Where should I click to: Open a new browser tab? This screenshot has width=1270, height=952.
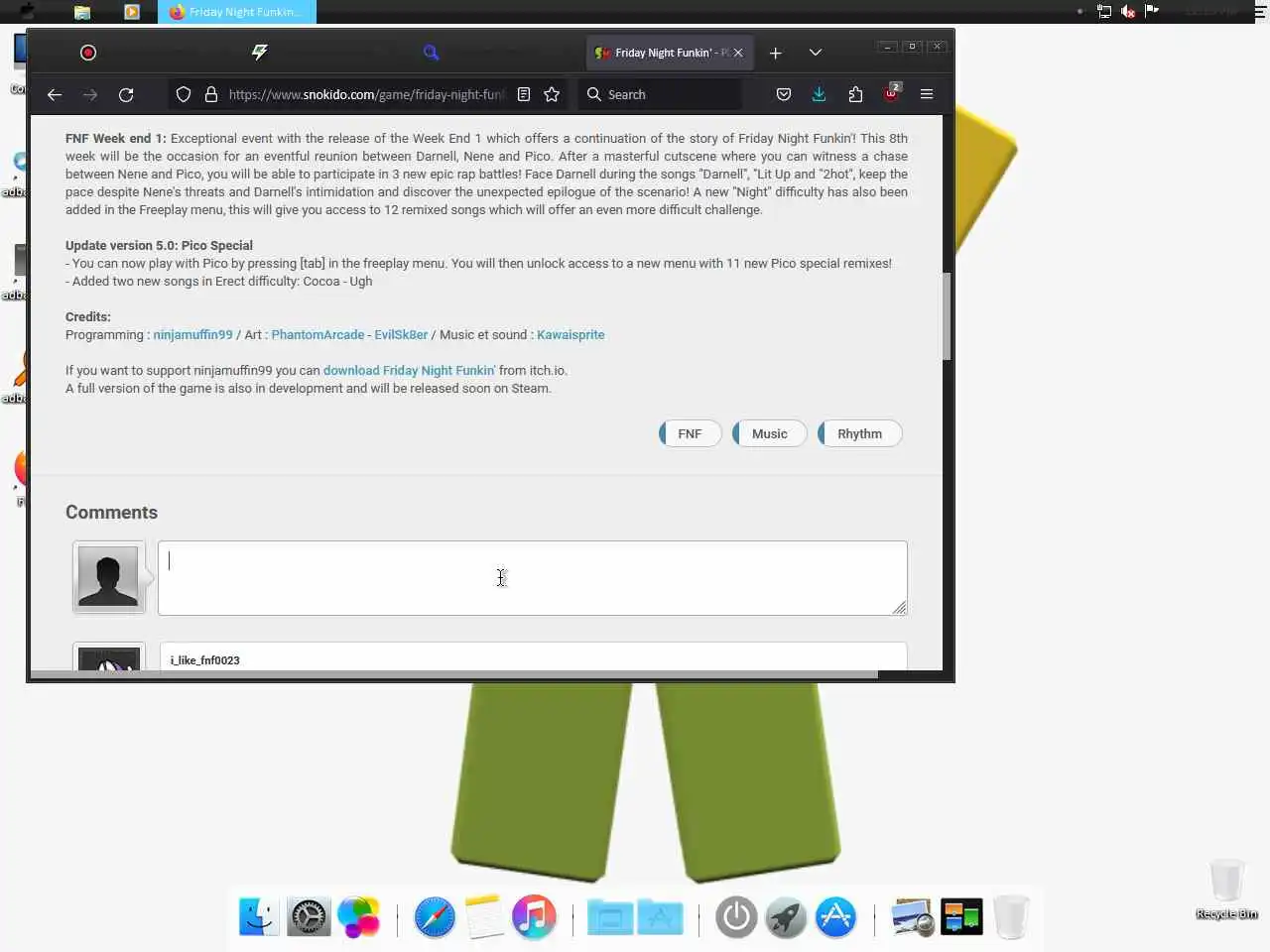pyautogui.click(x=776, y=53)
